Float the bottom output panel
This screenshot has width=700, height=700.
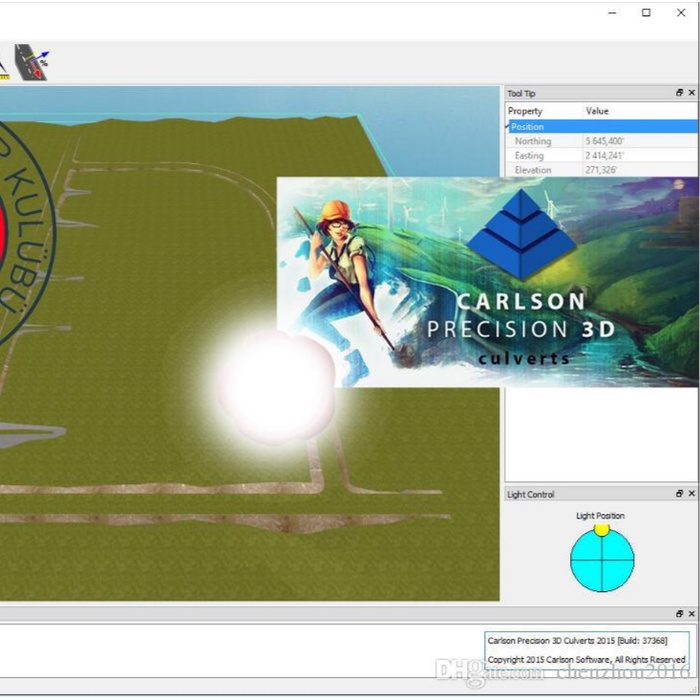tap(679, 614)
